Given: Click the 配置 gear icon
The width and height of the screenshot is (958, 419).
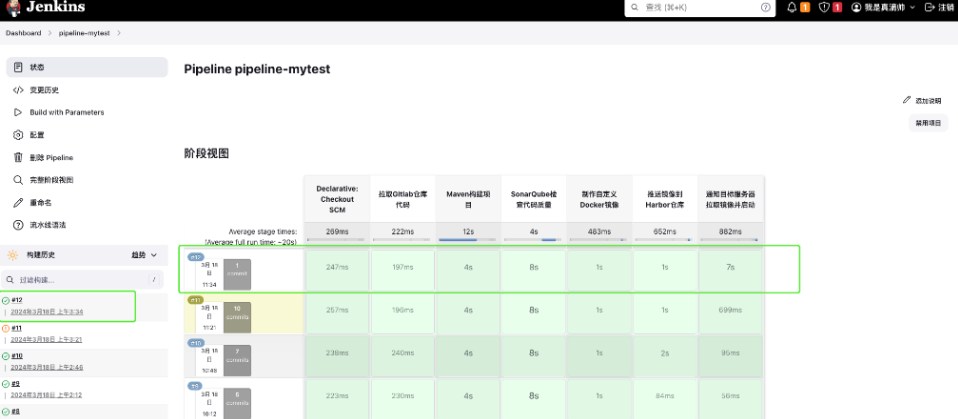Looking at the screenshot, I should (x=18, y=135).
